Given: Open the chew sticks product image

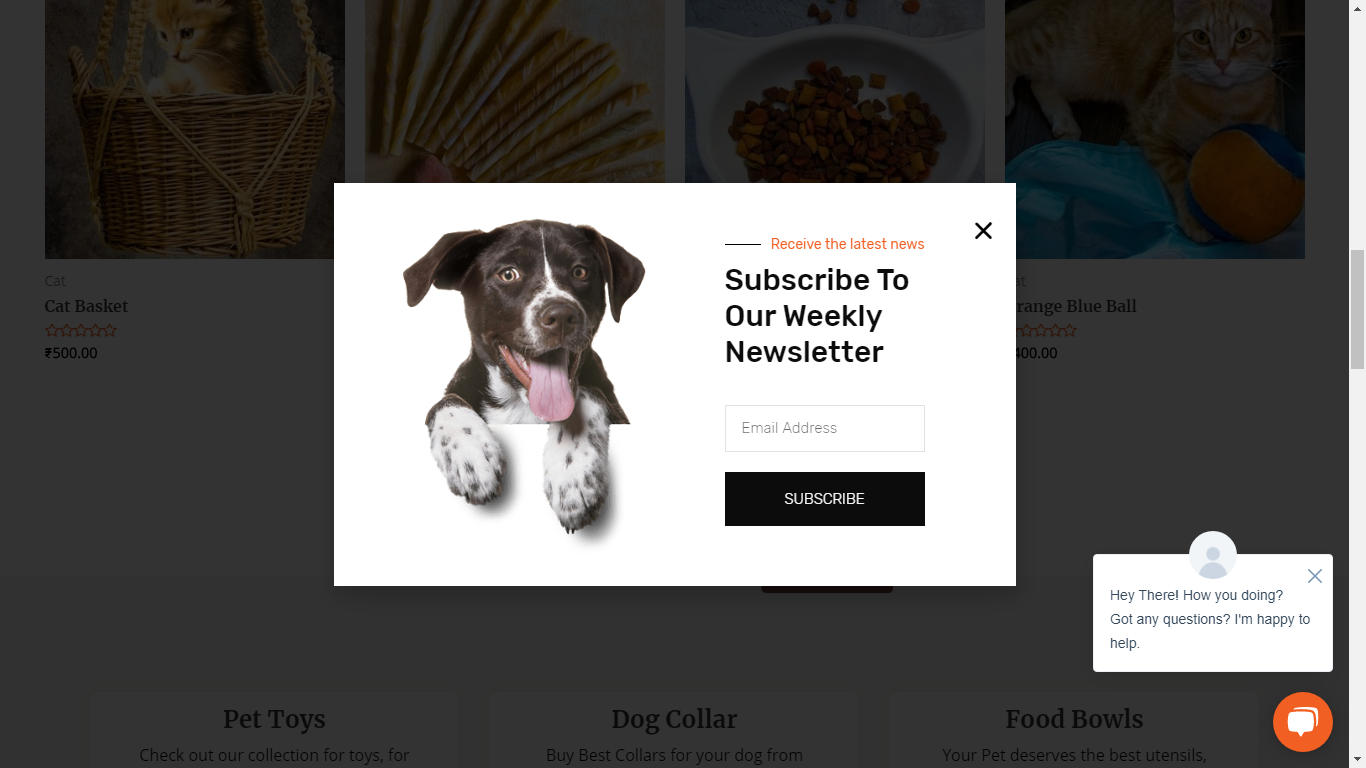Looking at the screenshot, I should tap(515, 91).
